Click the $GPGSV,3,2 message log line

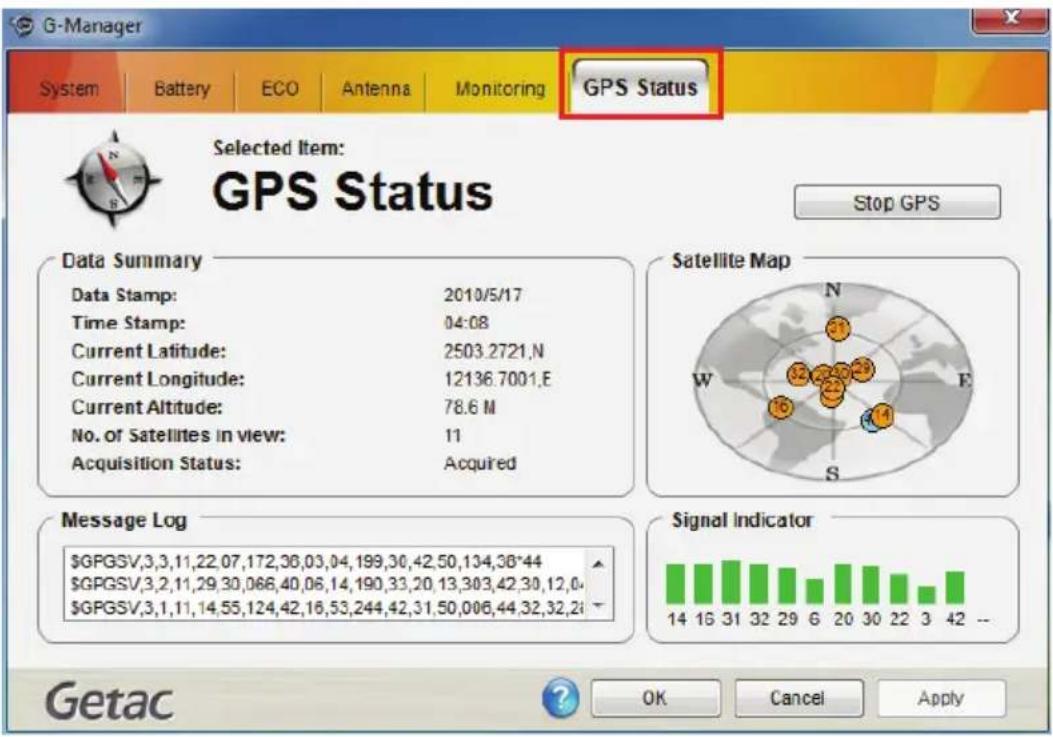point(326,584)
